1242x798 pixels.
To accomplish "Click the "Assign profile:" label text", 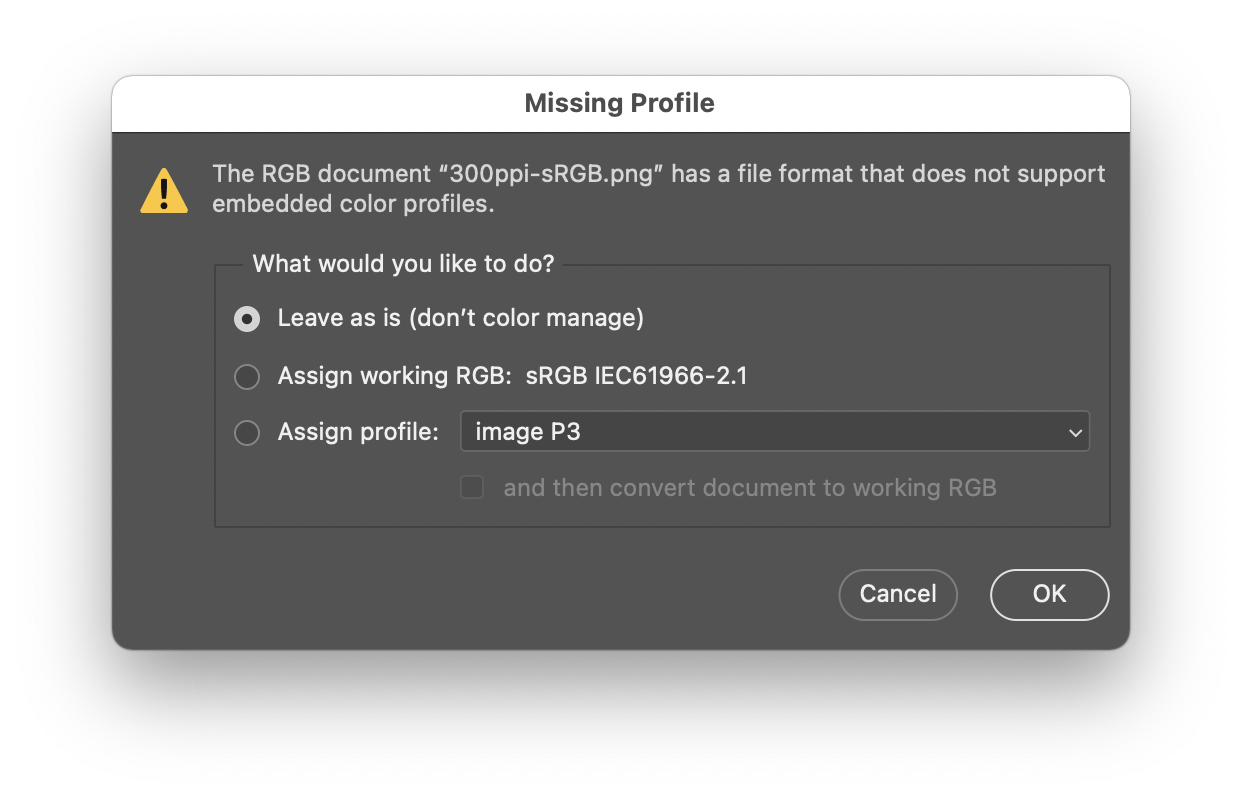I will (x=358, y=433).
